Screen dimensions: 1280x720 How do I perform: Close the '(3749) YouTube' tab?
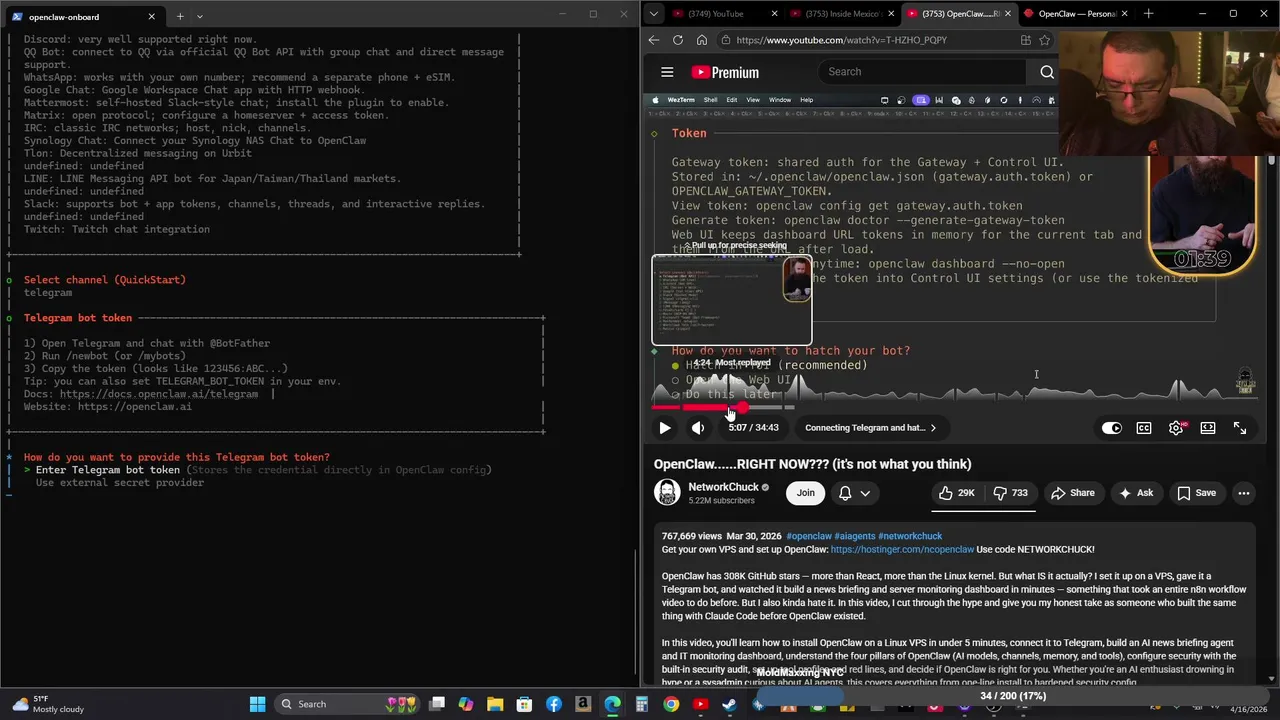775,14
